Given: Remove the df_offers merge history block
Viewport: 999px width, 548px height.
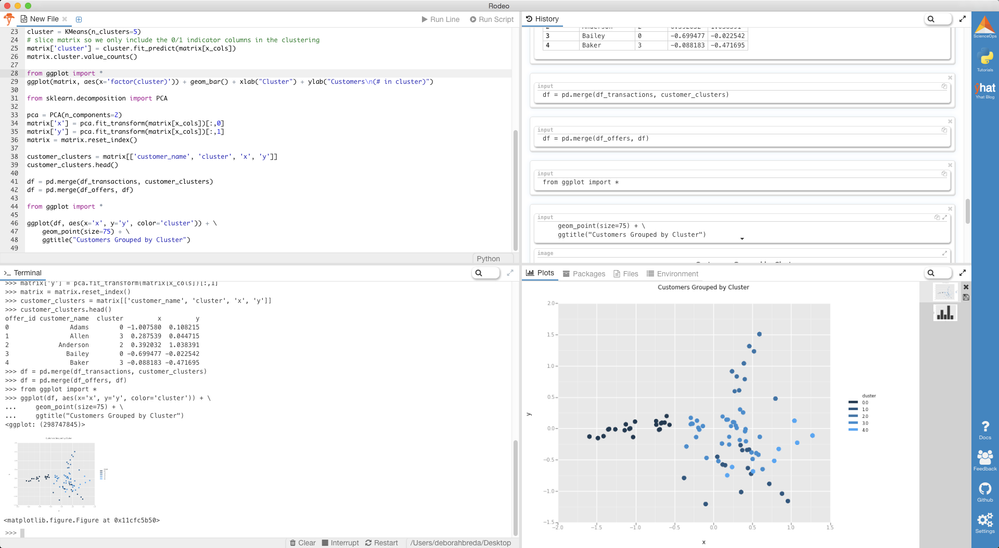Looking at the screenshot, I should coord(950,121).
